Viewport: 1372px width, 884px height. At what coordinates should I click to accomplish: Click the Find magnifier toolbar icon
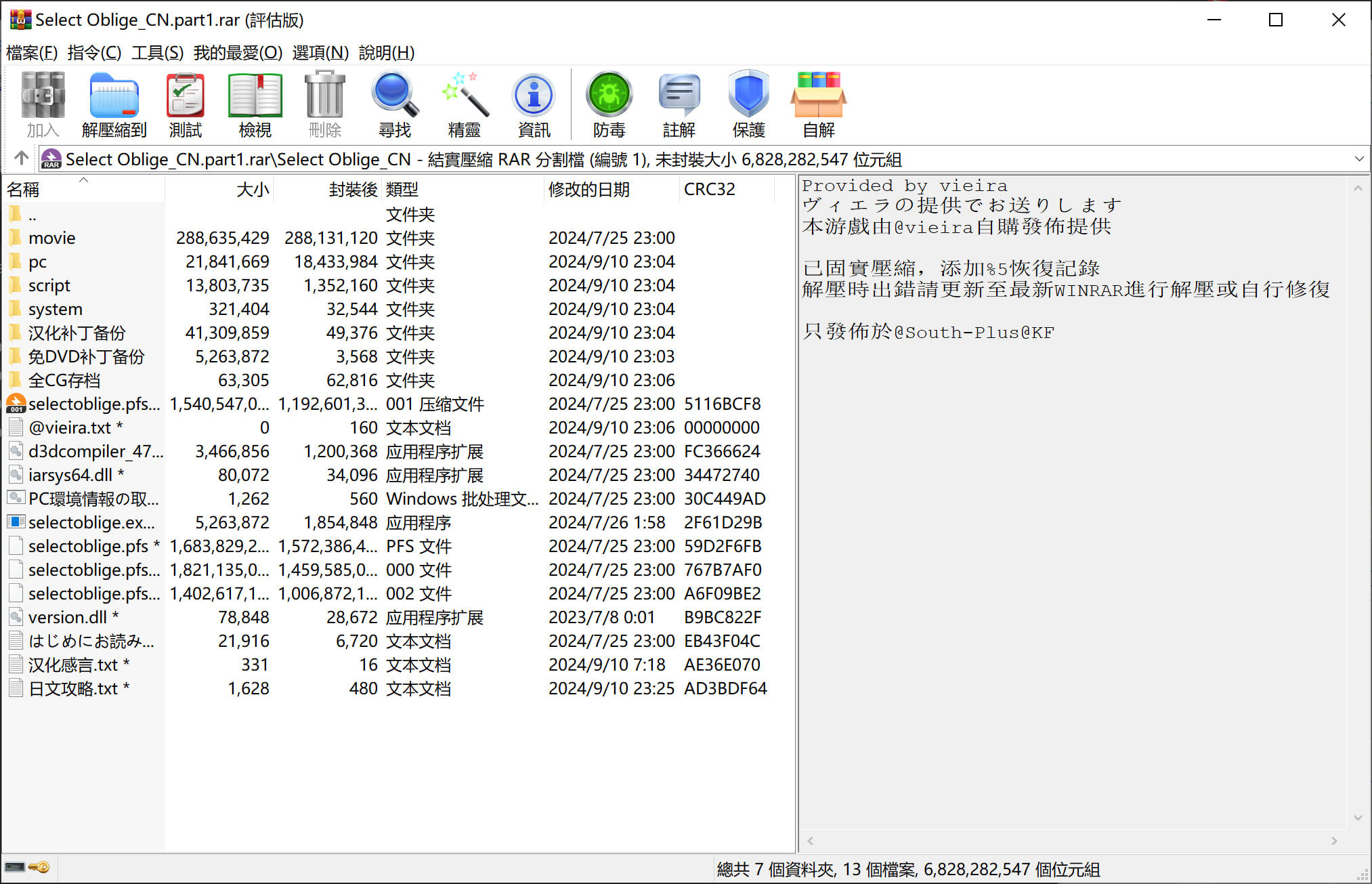pyautogui.click(x=394, y=104)
